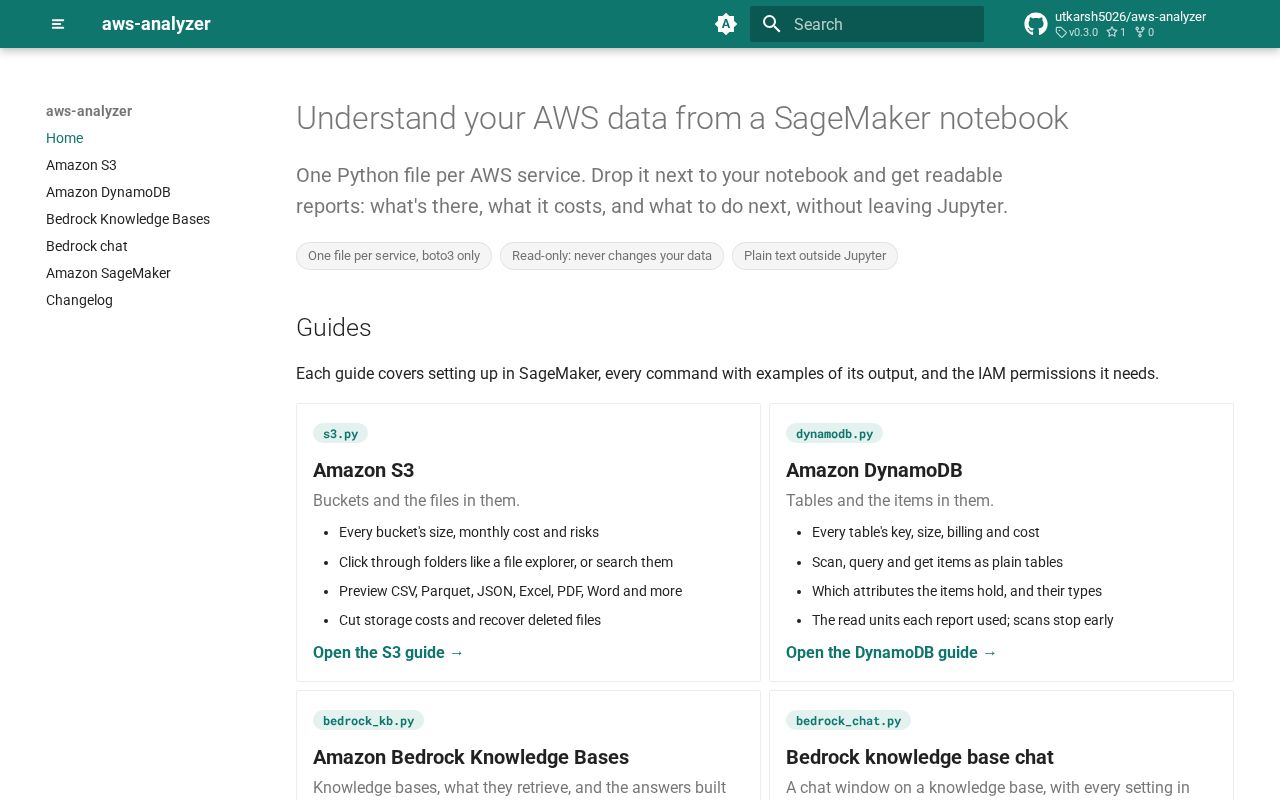Open the GitHub repository logo icon

click(1036, 24)
